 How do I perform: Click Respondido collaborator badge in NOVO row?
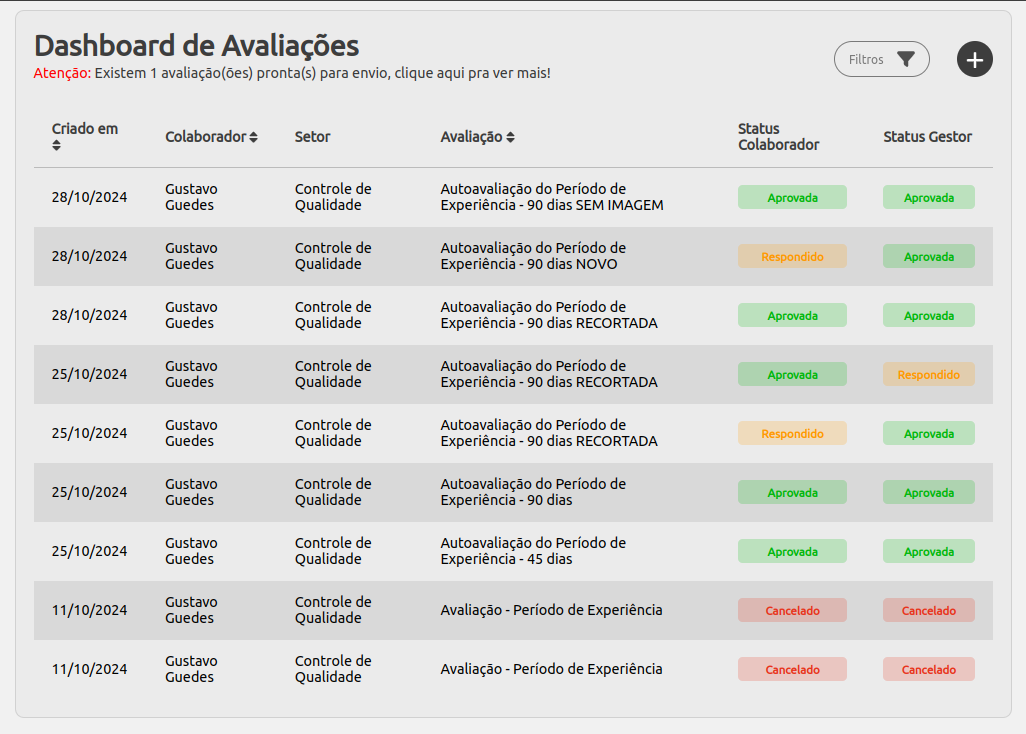[x=792, y=257]
